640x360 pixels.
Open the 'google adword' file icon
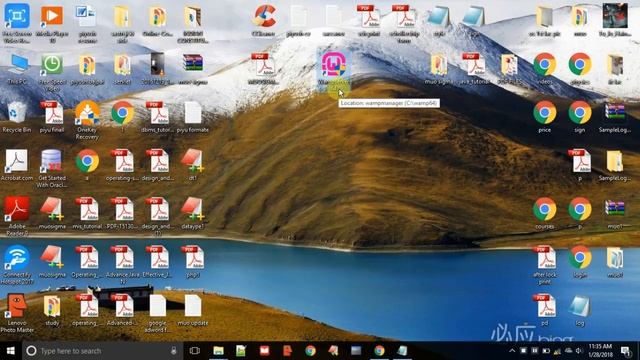point(158,306)
